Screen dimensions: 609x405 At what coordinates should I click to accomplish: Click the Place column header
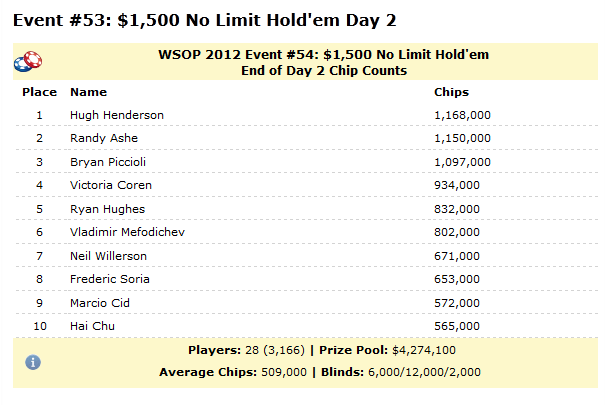pos(40,92)
